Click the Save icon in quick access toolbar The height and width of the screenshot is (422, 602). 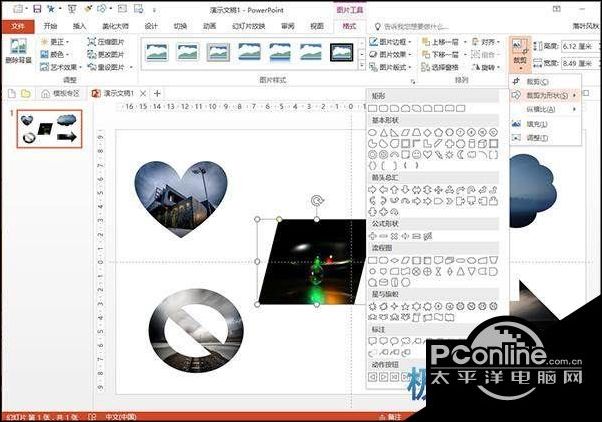pos(37,8)
